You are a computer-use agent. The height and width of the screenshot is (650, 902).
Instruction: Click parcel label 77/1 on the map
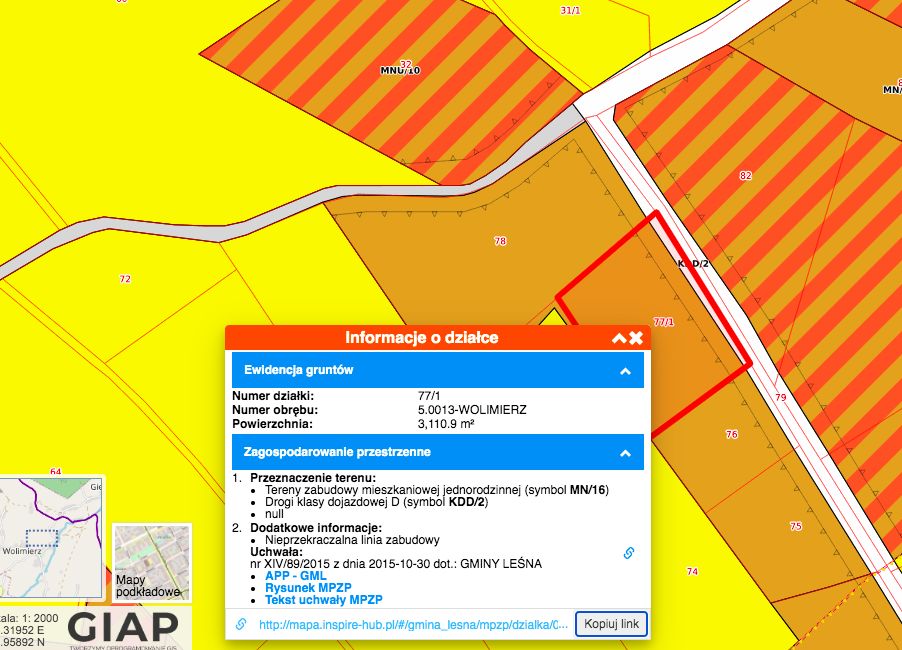(x=664, y=322)
